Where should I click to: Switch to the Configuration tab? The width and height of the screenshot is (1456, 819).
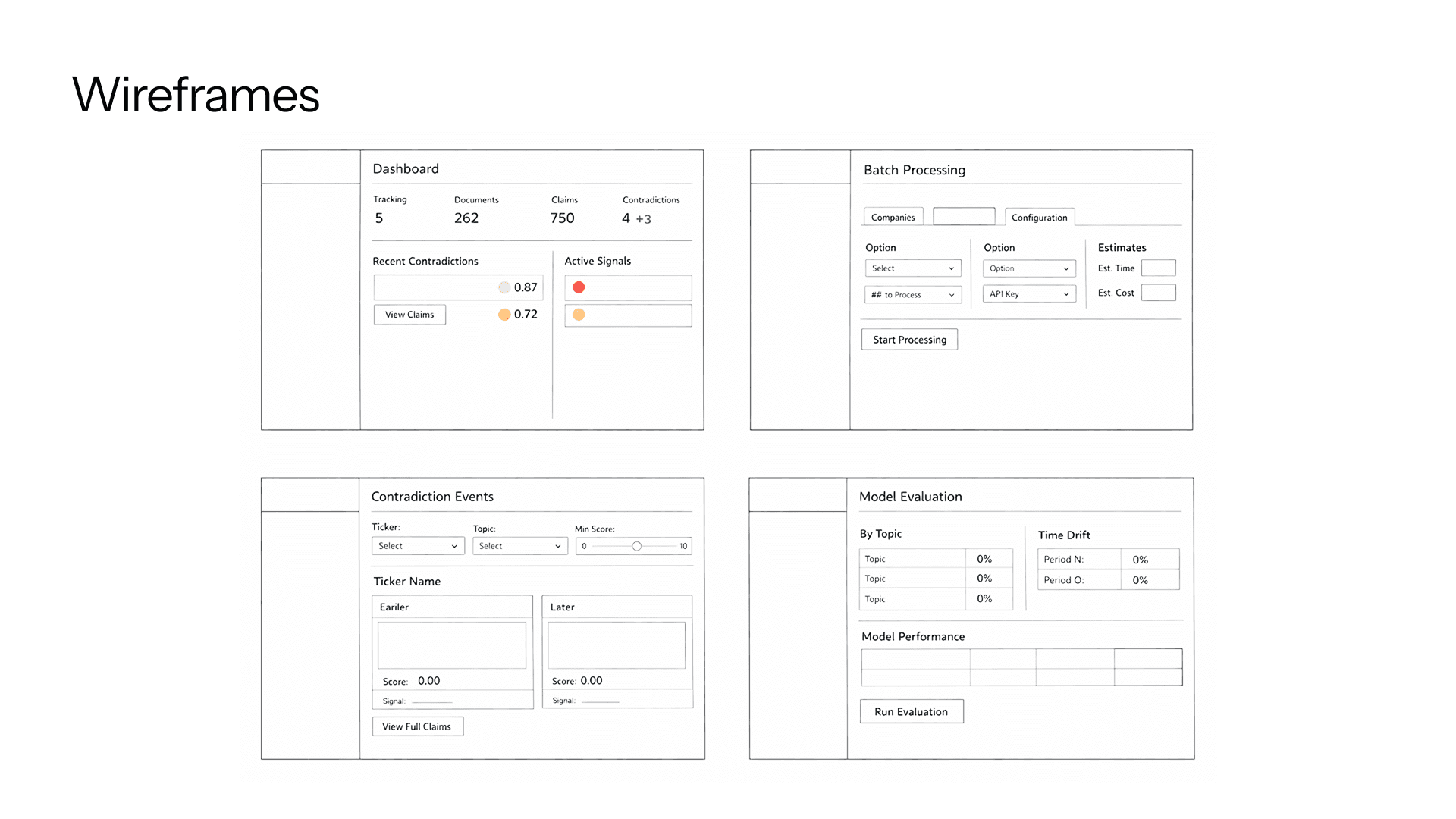click(1039, 218)
